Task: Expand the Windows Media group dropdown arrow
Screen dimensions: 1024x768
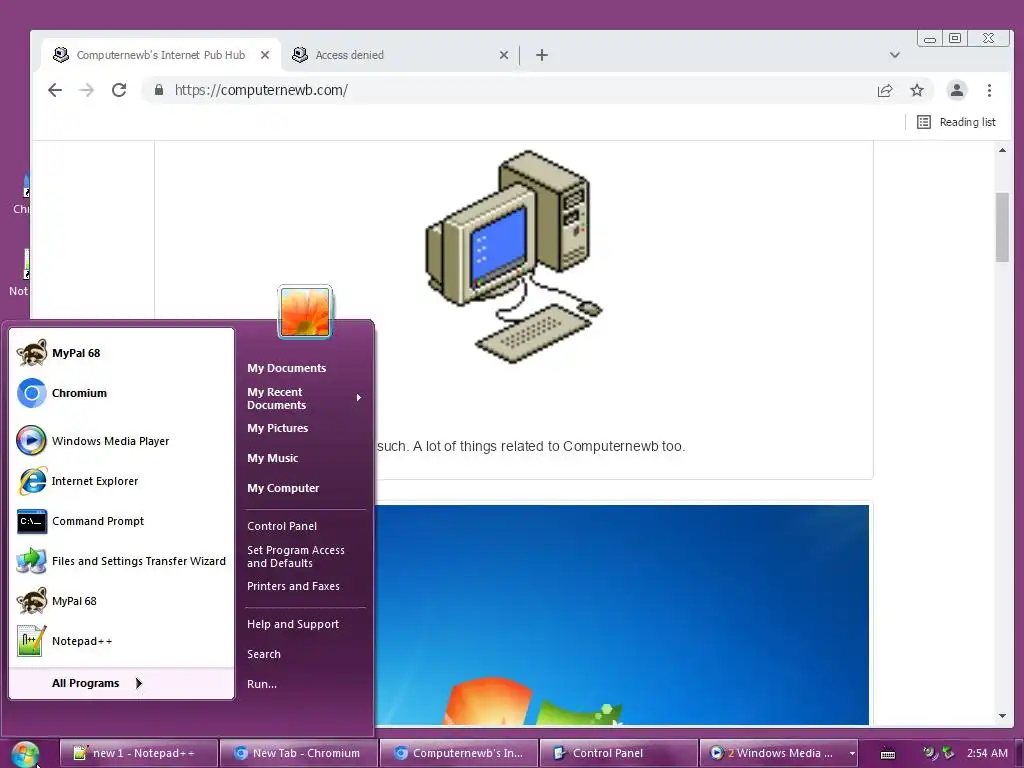Action: click(x=852, y=753)
